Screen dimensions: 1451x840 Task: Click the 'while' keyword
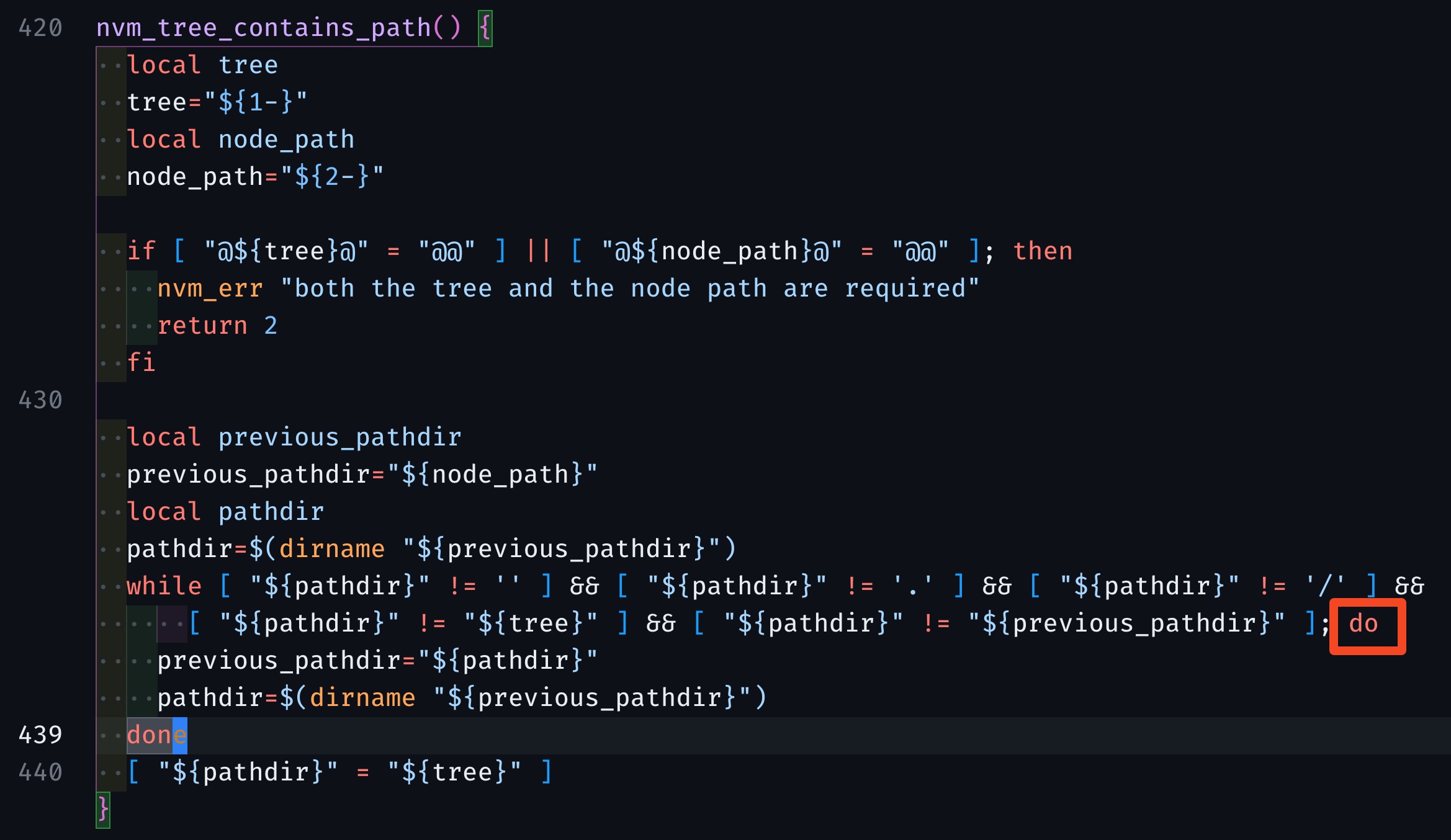tap(164, 586)
